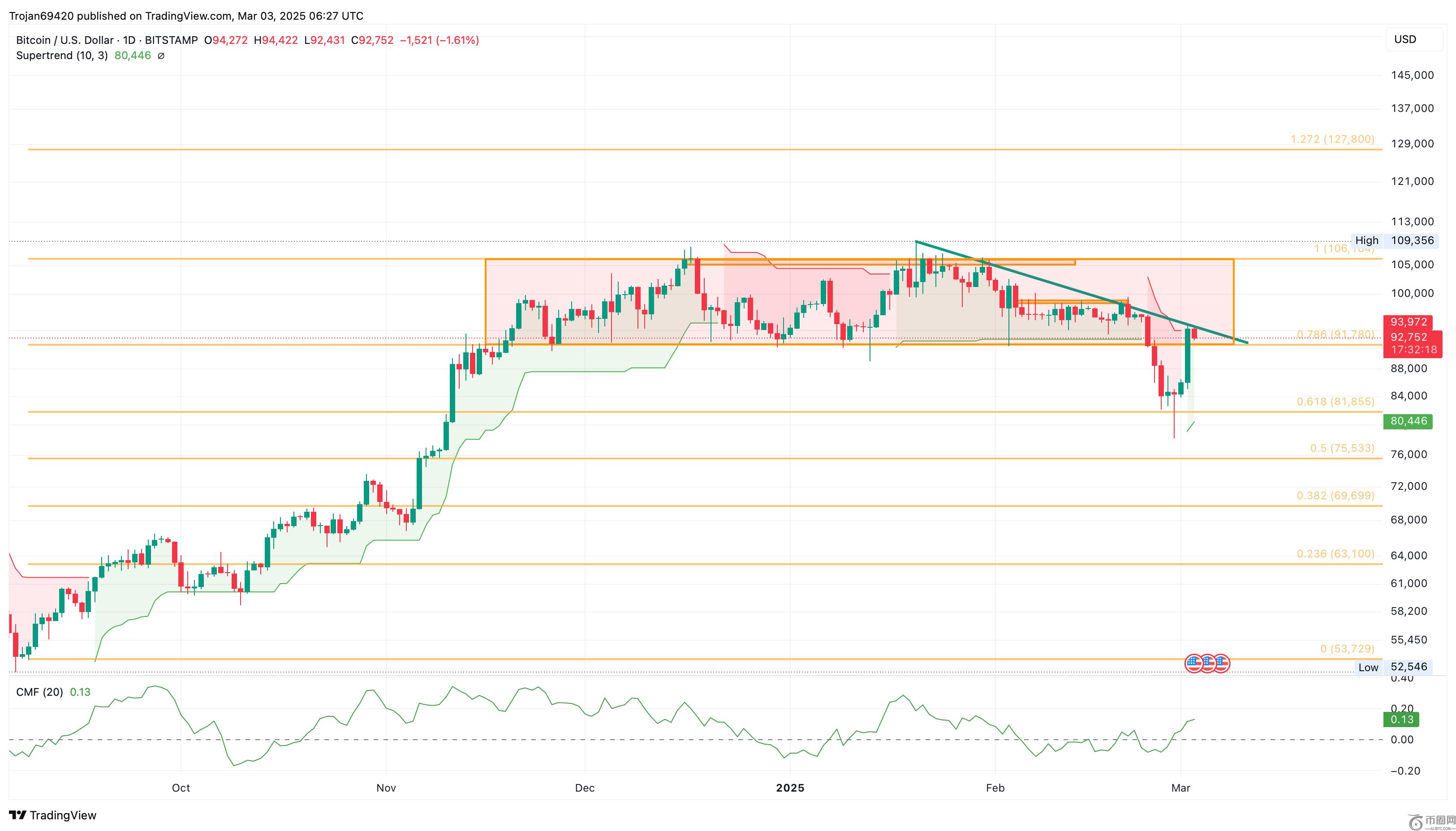Click the green 0.13 CMF value tag
1456x831 pixels.
pos(1401,719)
